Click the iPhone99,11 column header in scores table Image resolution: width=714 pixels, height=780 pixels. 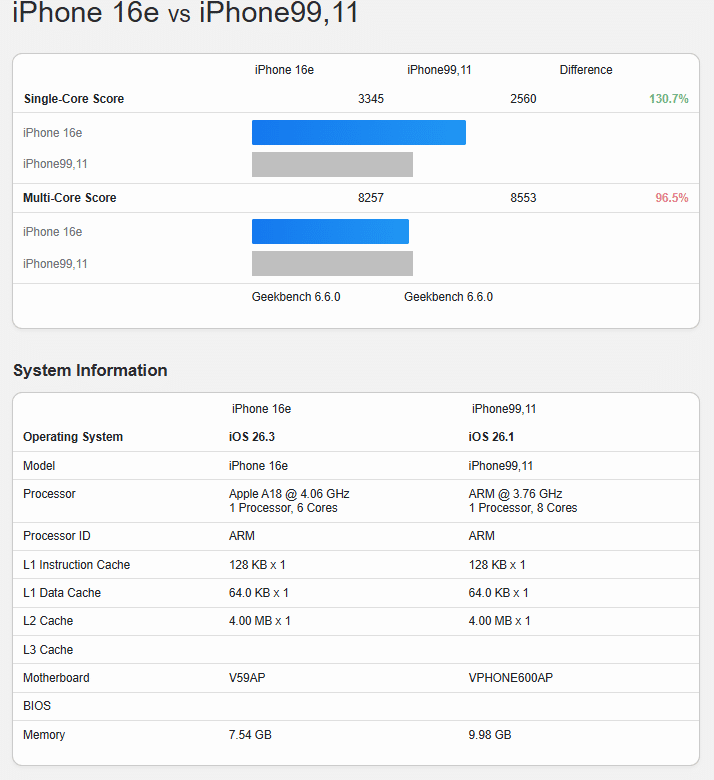(439, 70)
